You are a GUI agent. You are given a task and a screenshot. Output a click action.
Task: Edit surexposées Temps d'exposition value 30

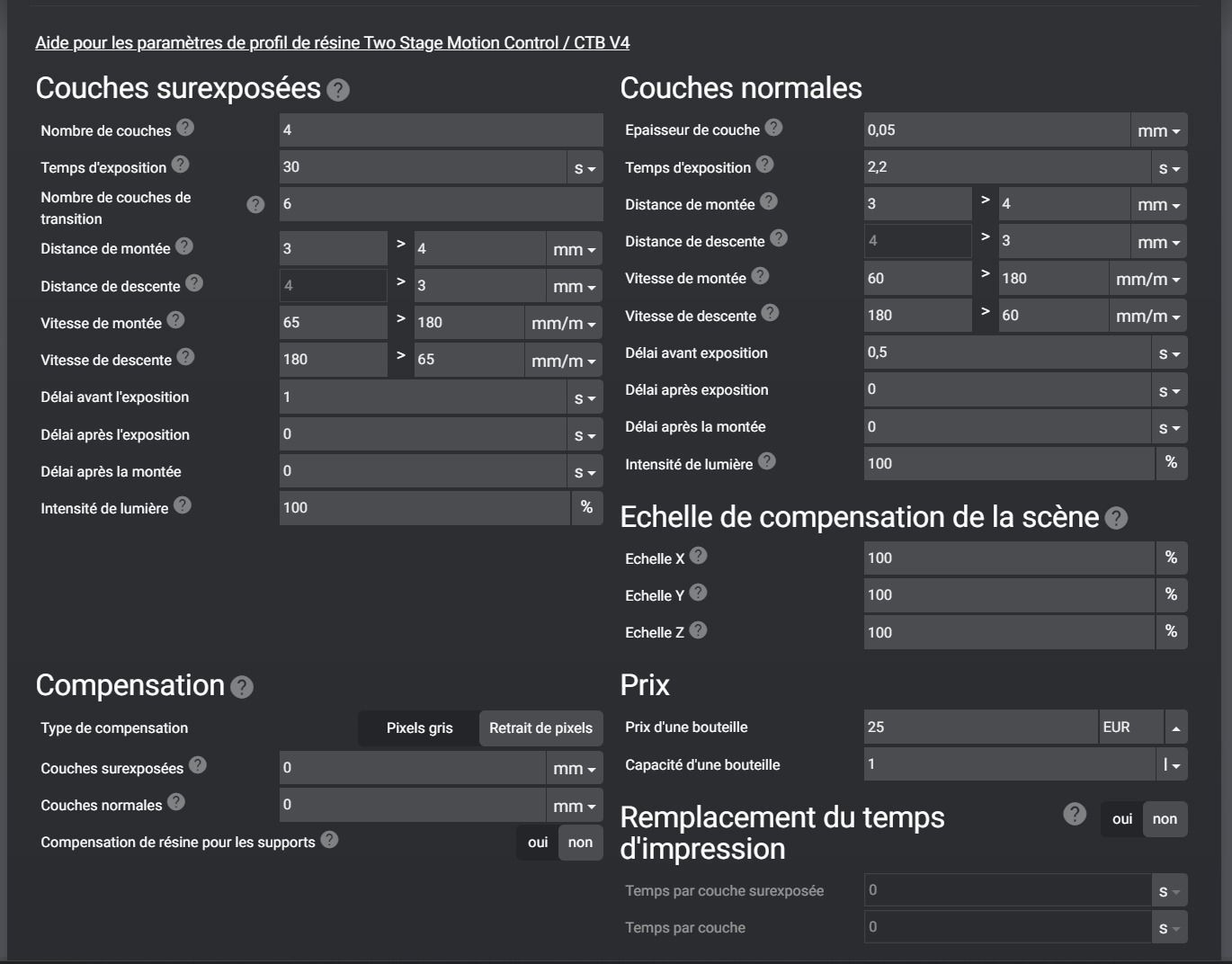tap(423, 167)
